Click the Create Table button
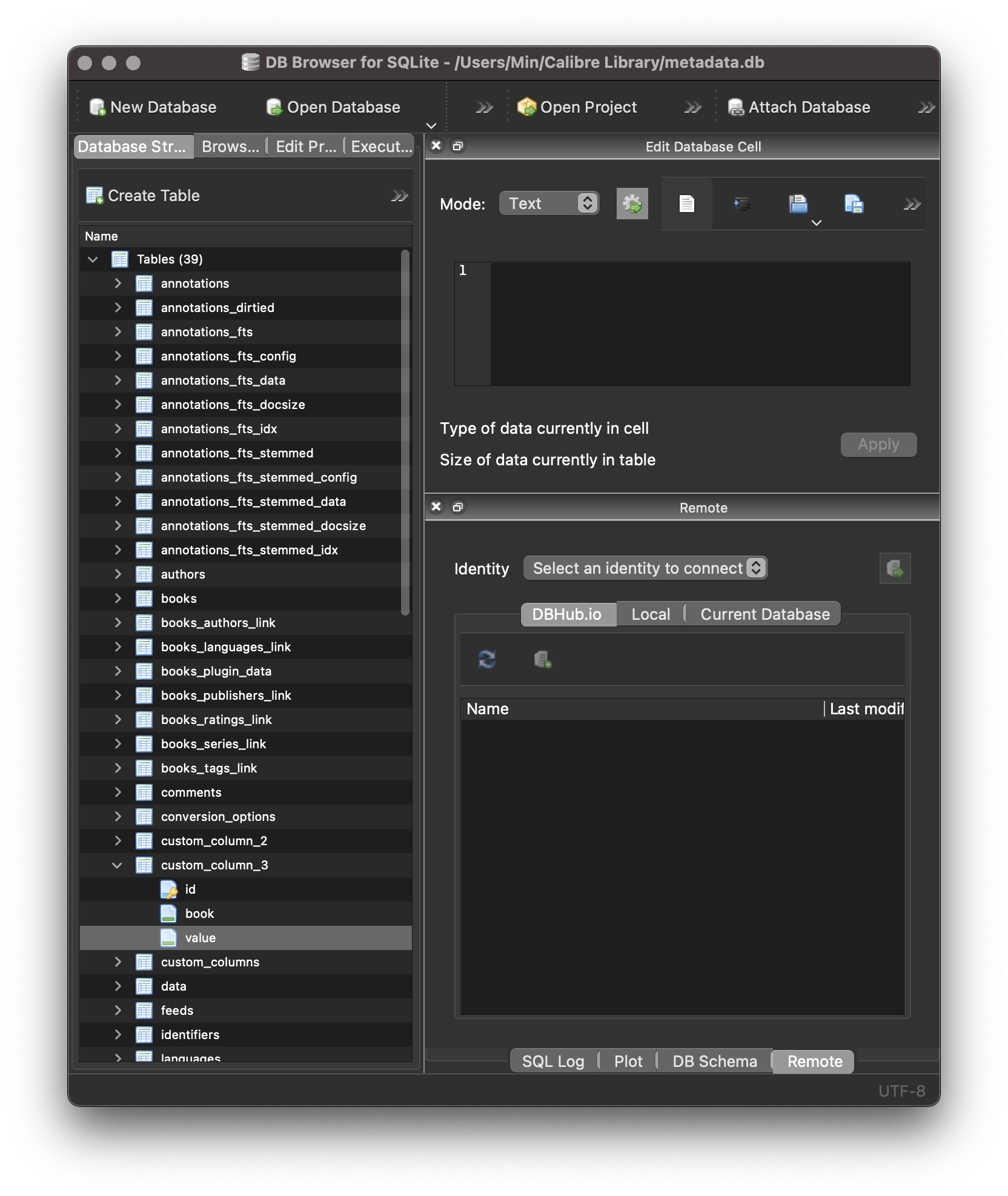The height and width of the screenshot is (1196, 1008). (x=143, y=196)
